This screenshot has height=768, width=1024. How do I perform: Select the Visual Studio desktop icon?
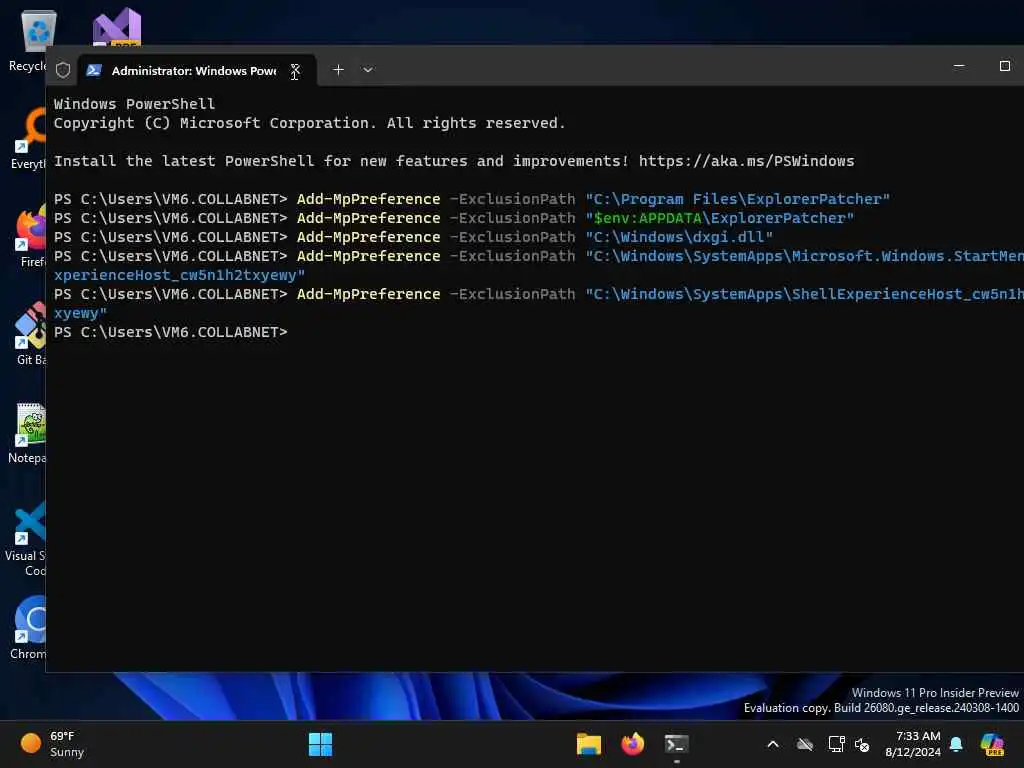[x=117, y=27]
